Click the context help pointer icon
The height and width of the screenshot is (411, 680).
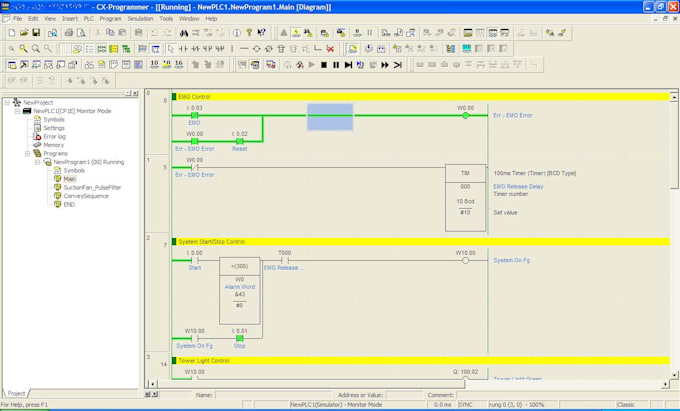click(261, 33)
